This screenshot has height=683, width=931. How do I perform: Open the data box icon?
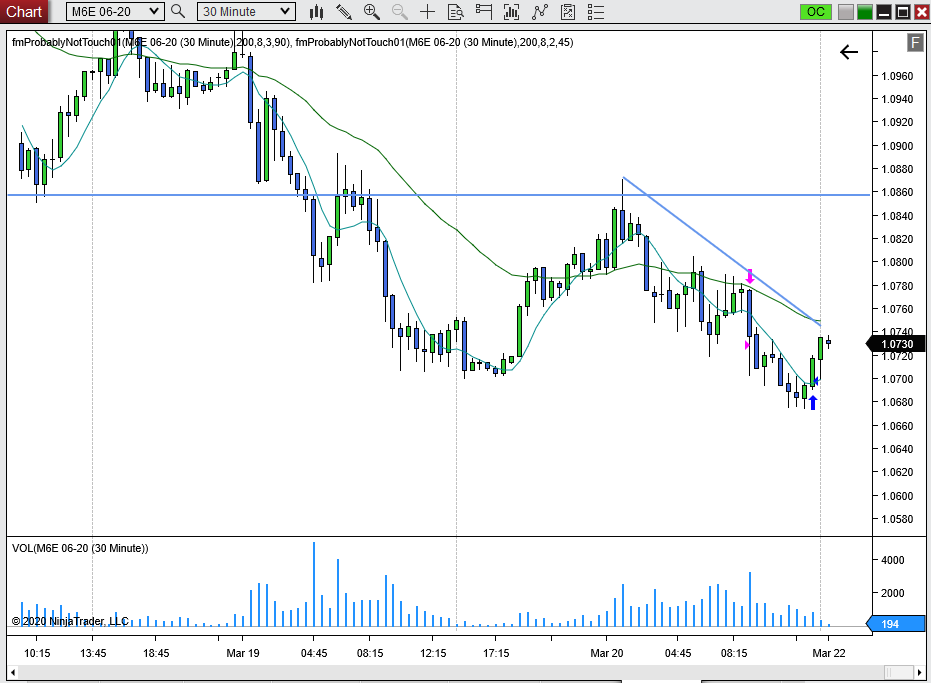pos(456,12)
